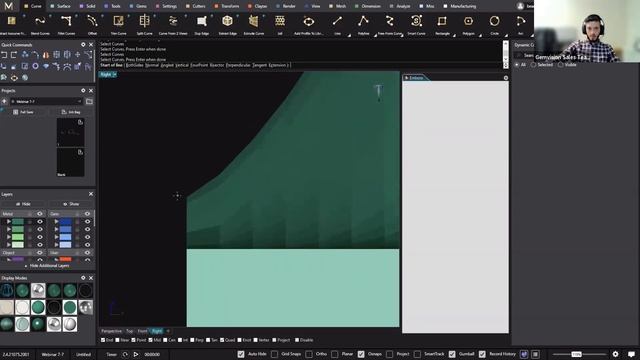
Task: Expand the lightest green Metal layer
Action: click(9, 244)
